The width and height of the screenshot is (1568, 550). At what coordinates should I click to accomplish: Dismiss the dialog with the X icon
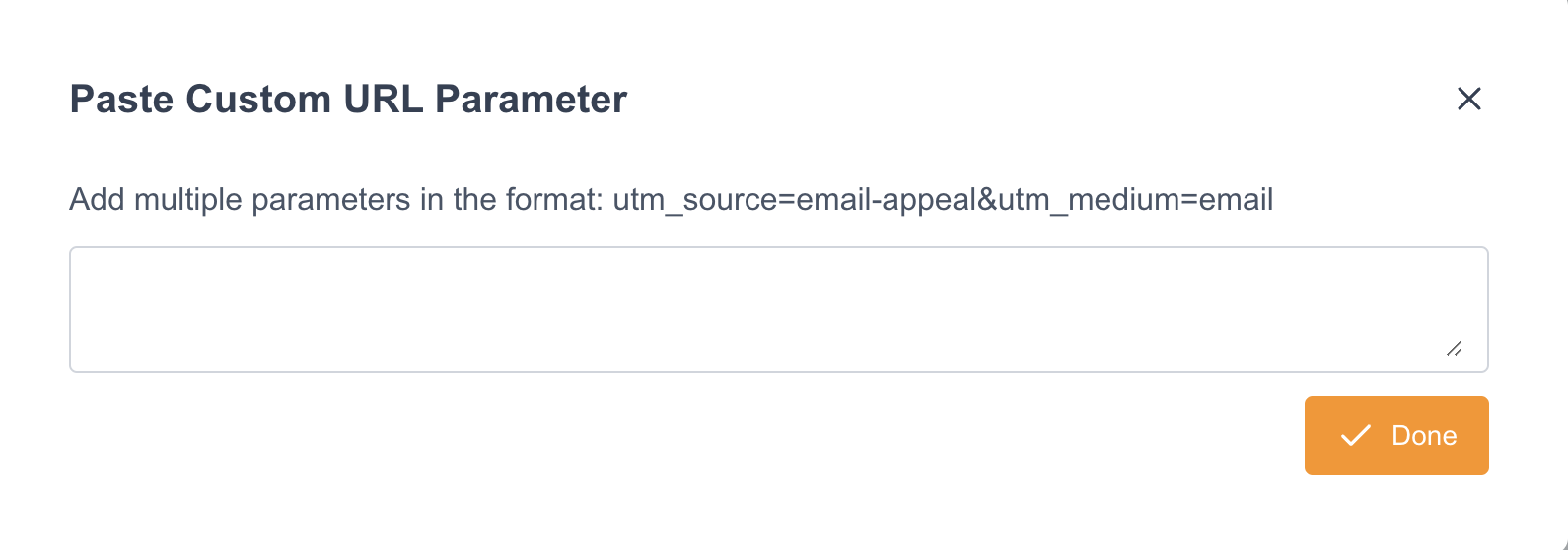coord(1468,99)
